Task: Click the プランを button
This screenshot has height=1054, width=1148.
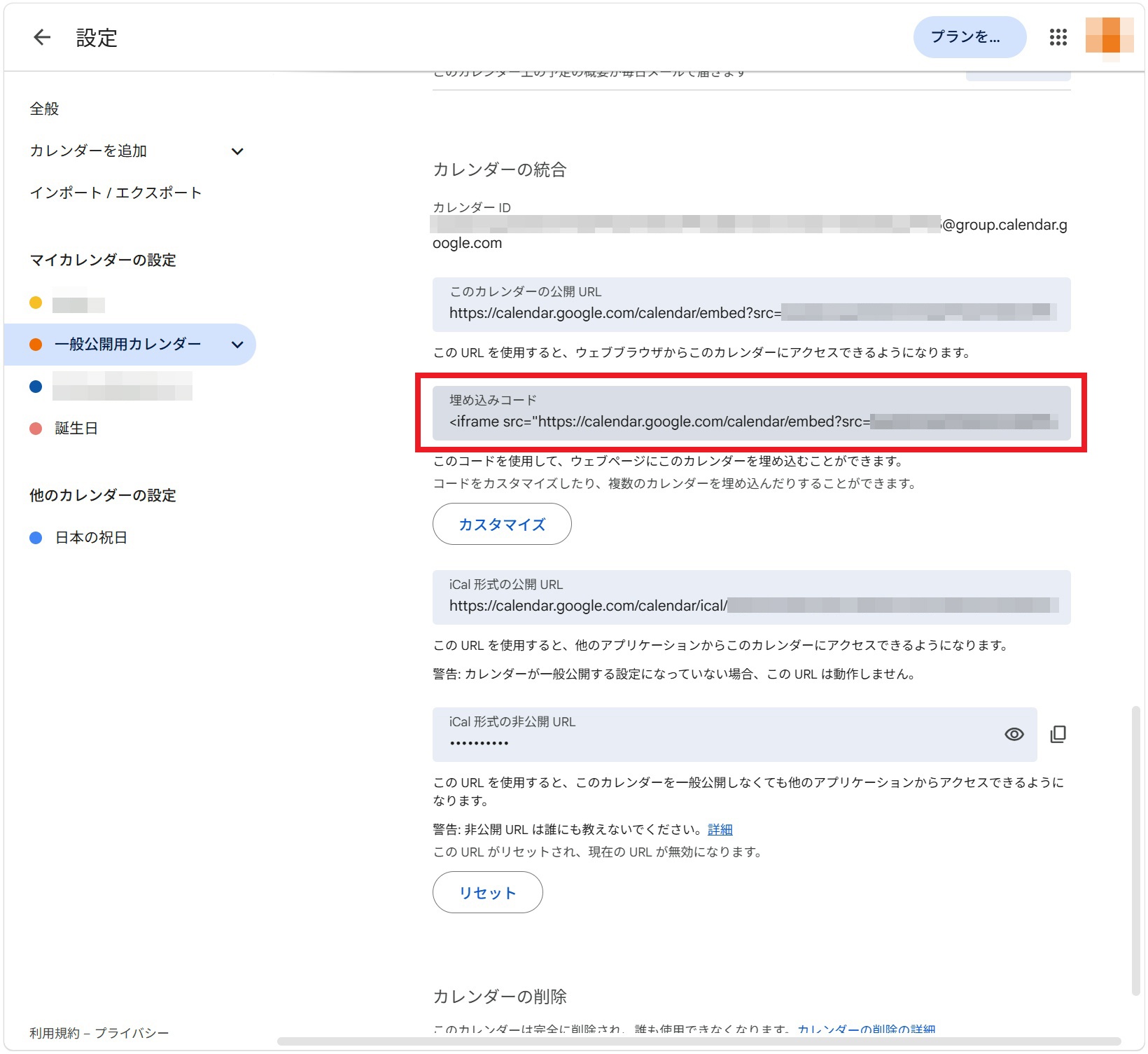Action: click(969, 36)
